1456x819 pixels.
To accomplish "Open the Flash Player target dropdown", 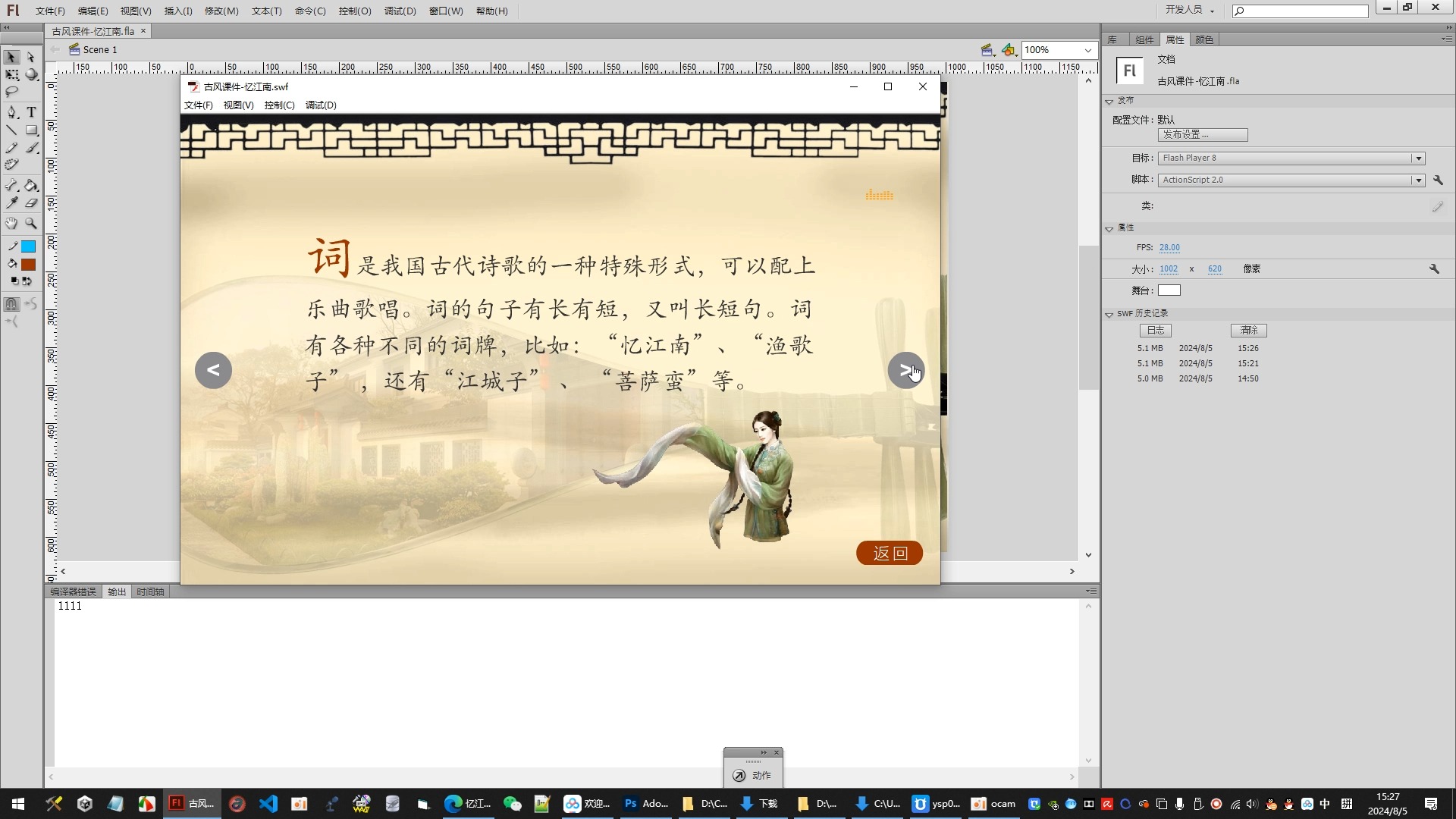I will [x=1417, y=158].
